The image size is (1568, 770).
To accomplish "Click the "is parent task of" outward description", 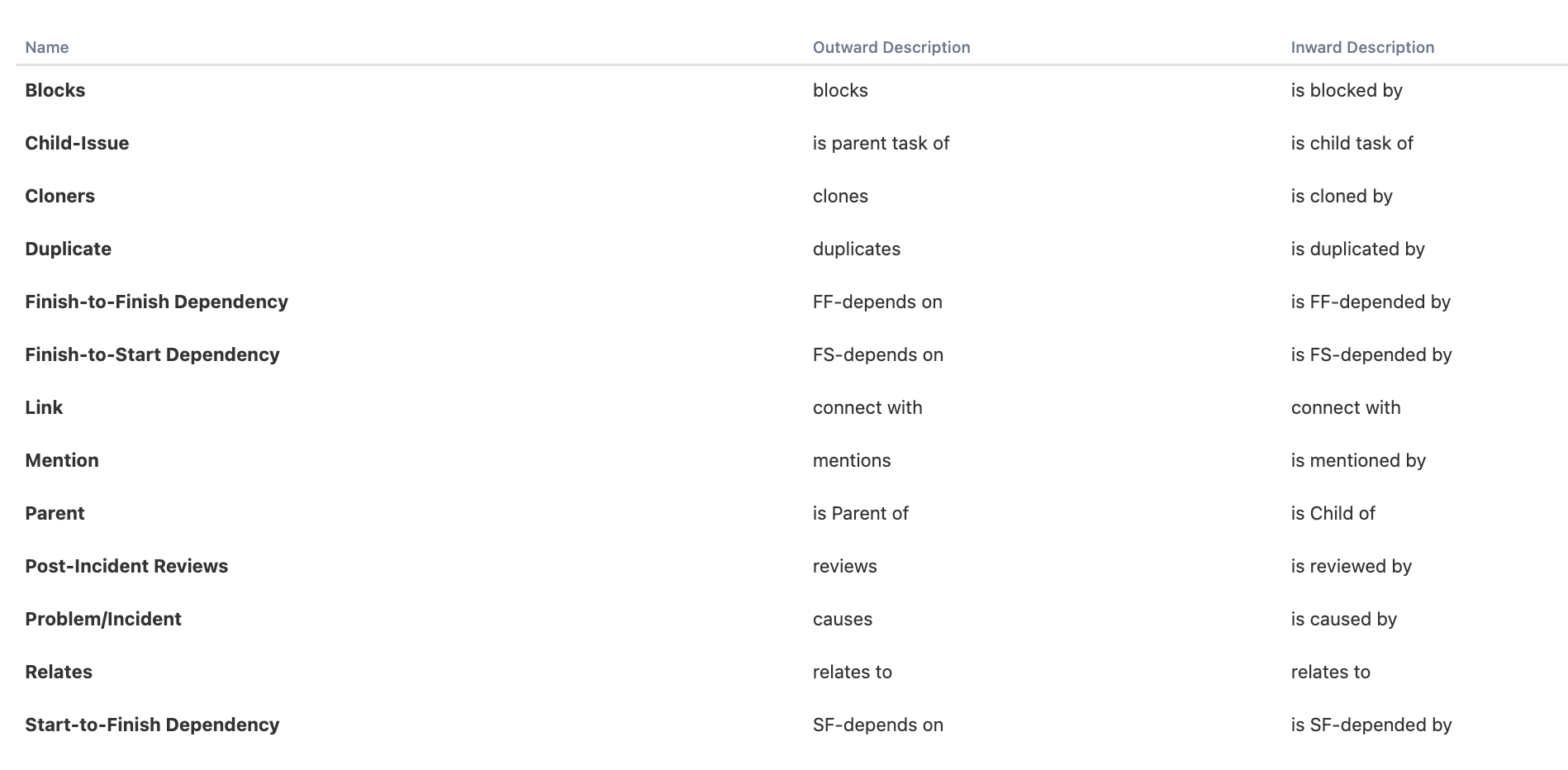I will [881, 143].
